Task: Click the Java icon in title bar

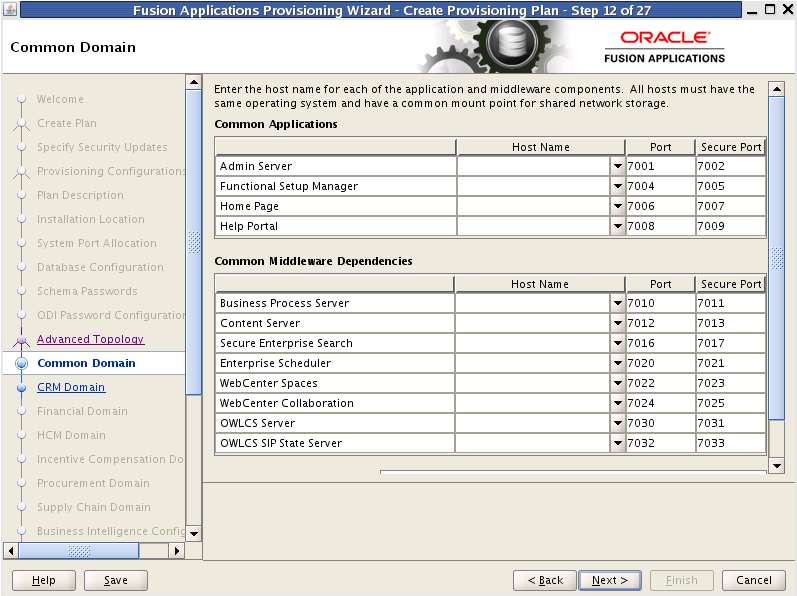Action: (10, 9)
